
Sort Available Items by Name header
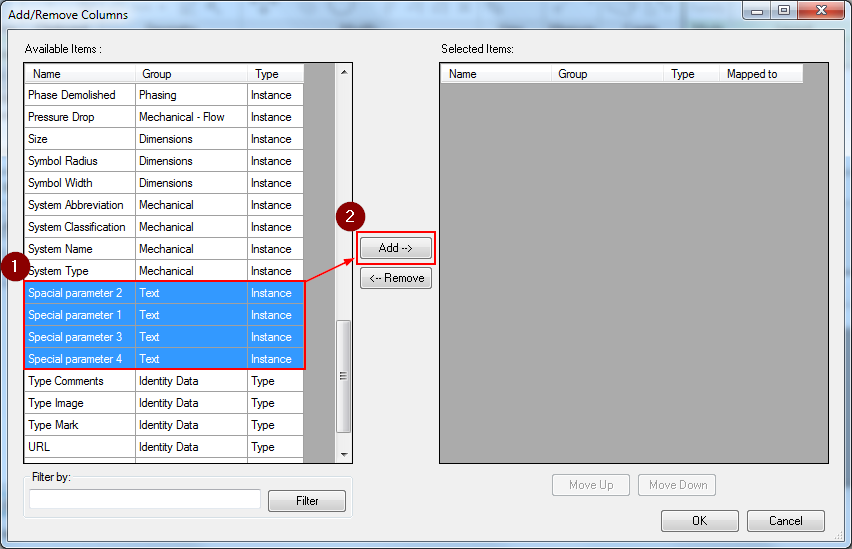pos(80,73)
